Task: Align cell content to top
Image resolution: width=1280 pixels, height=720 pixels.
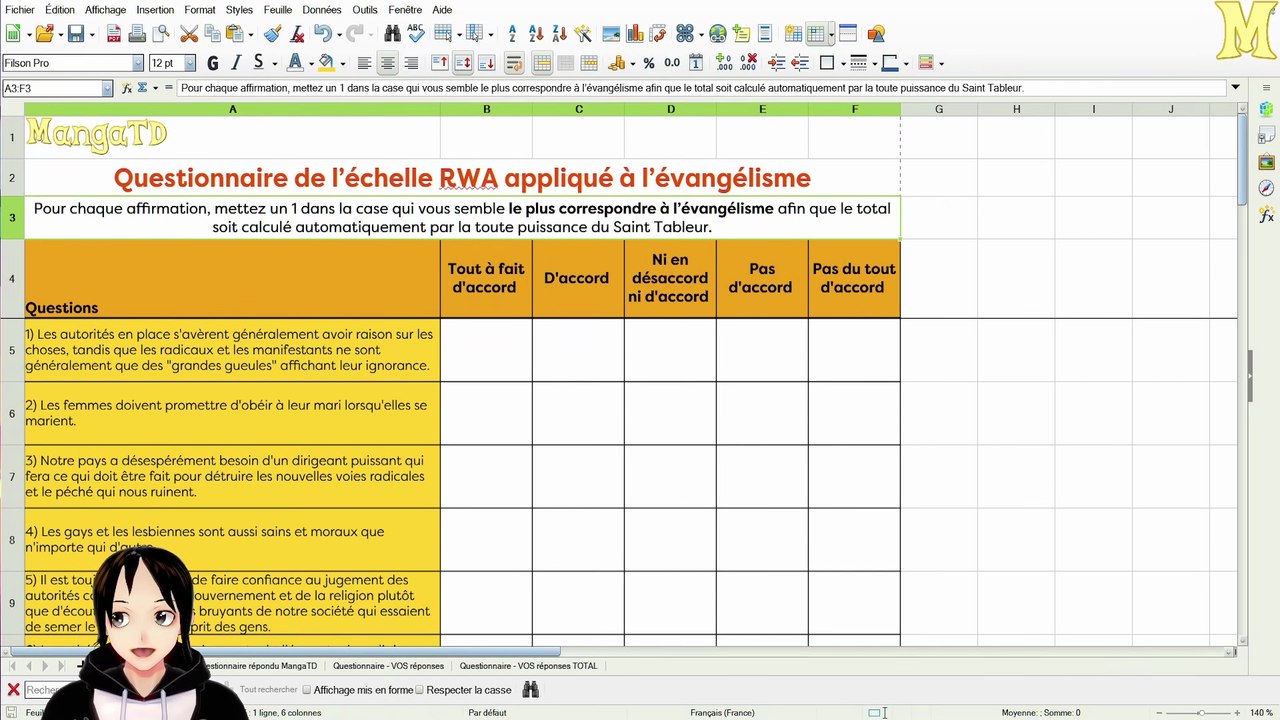Action: (x=439, y=63)
